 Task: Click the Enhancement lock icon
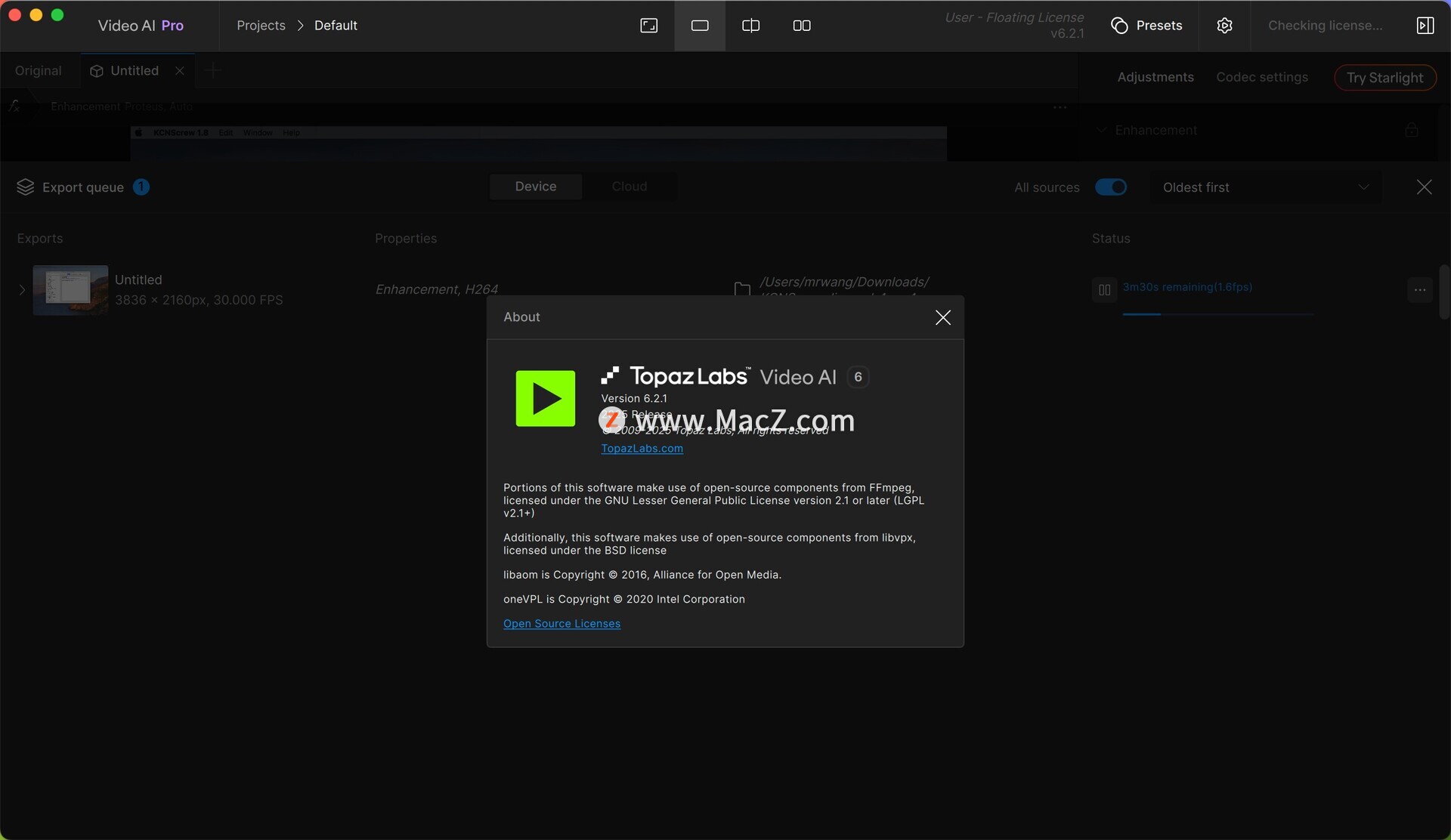pyautogui.click(x=1411, y=130)
